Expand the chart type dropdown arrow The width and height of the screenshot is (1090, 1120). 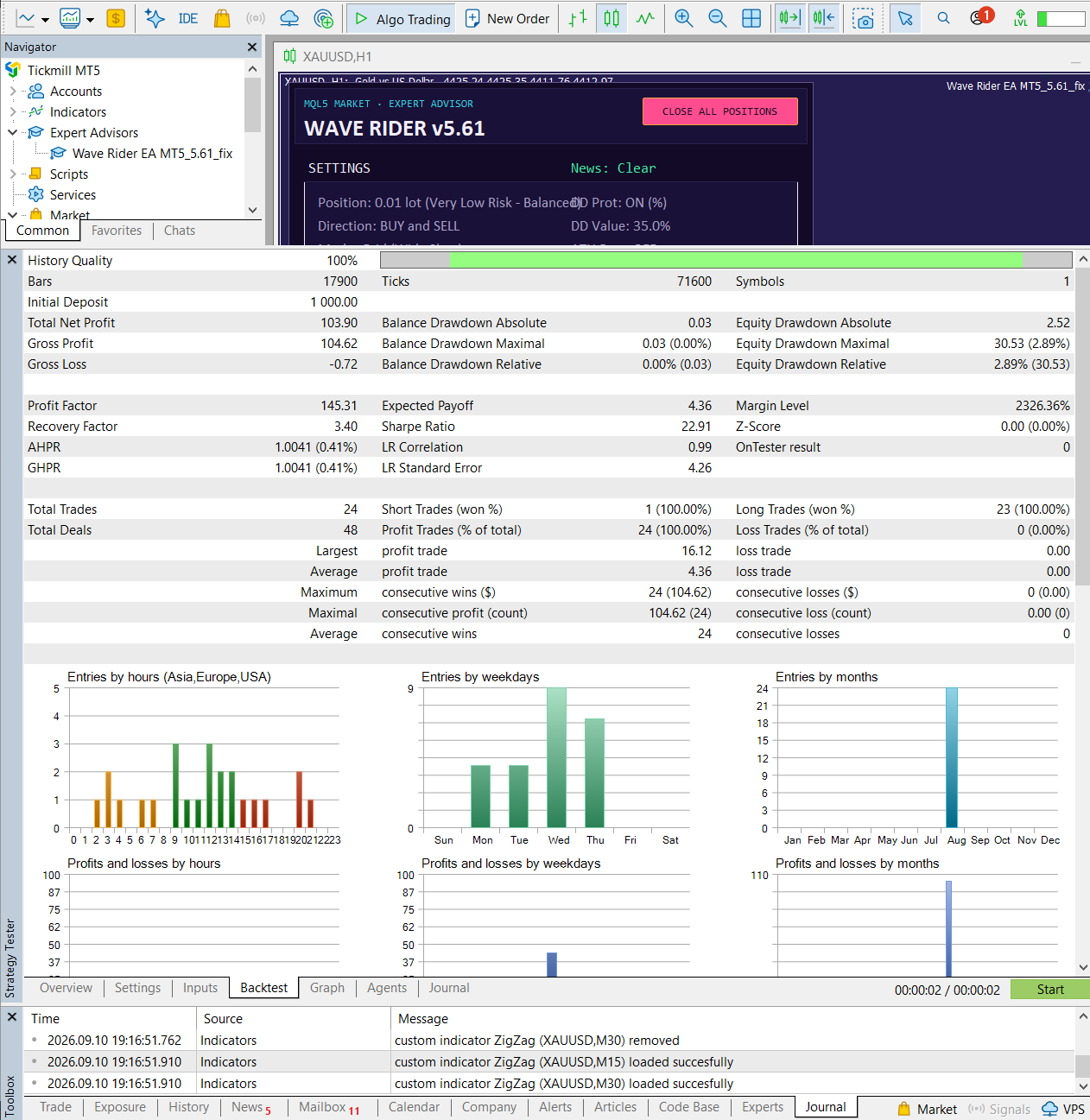pos(45,19)
